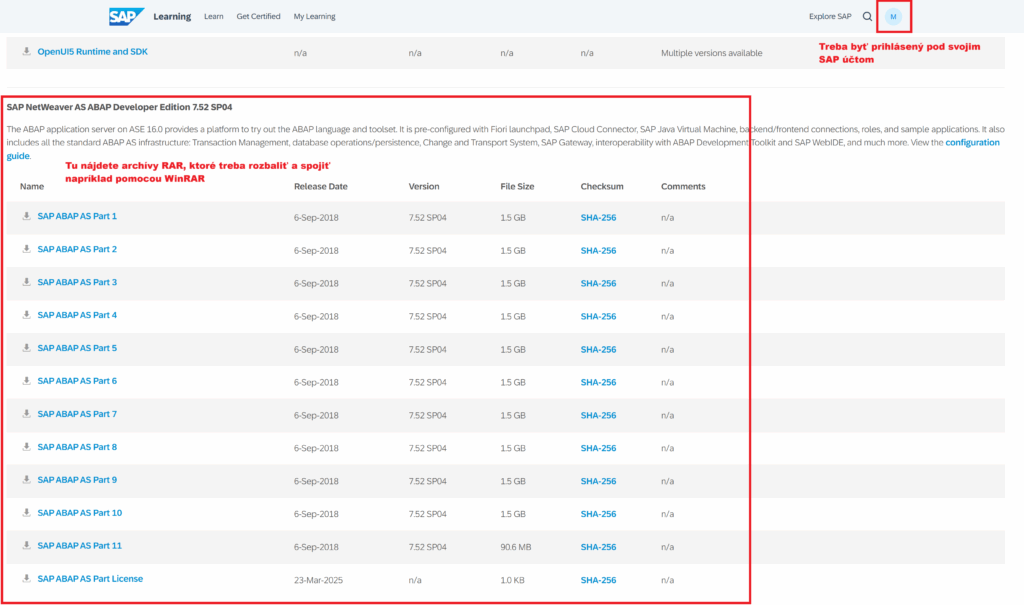Select the 23-Mar-2025 release date cell
Viewport: 1024px width, 605px height.
(x=318, y=580)
